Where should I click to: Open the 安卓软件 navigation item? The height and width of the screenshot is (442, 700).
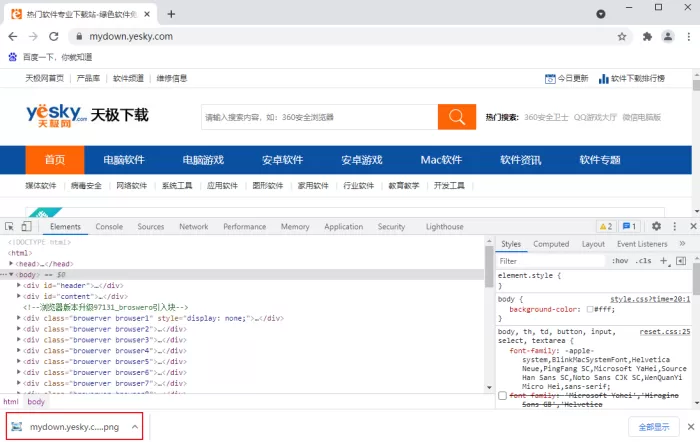click(283, 160)
